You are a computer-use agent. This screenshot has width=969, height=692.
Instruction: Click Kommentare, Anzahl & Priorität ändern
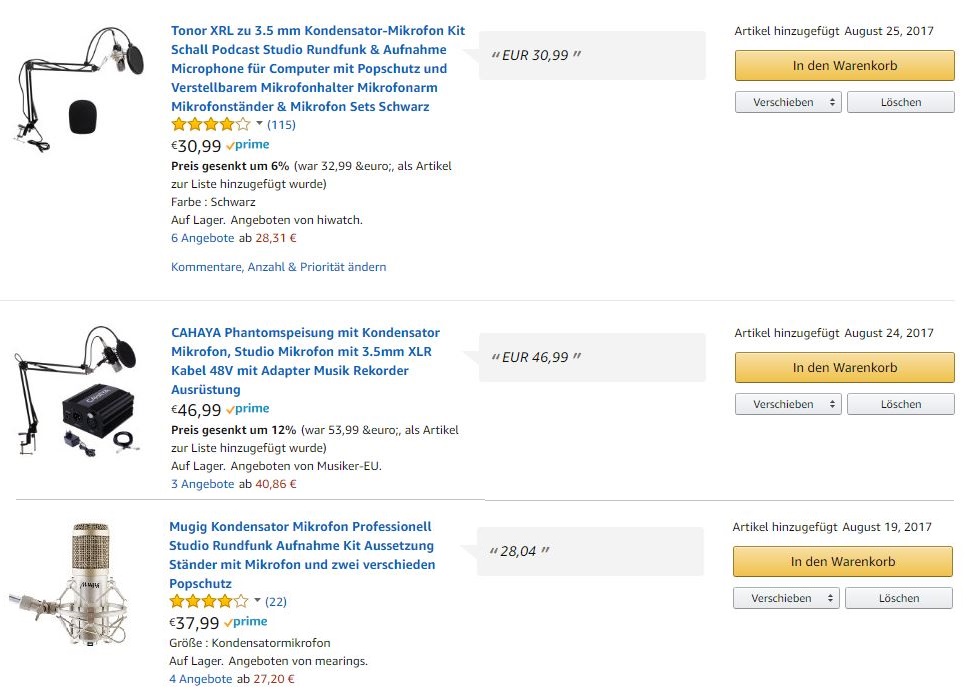[x=278, y=267]
